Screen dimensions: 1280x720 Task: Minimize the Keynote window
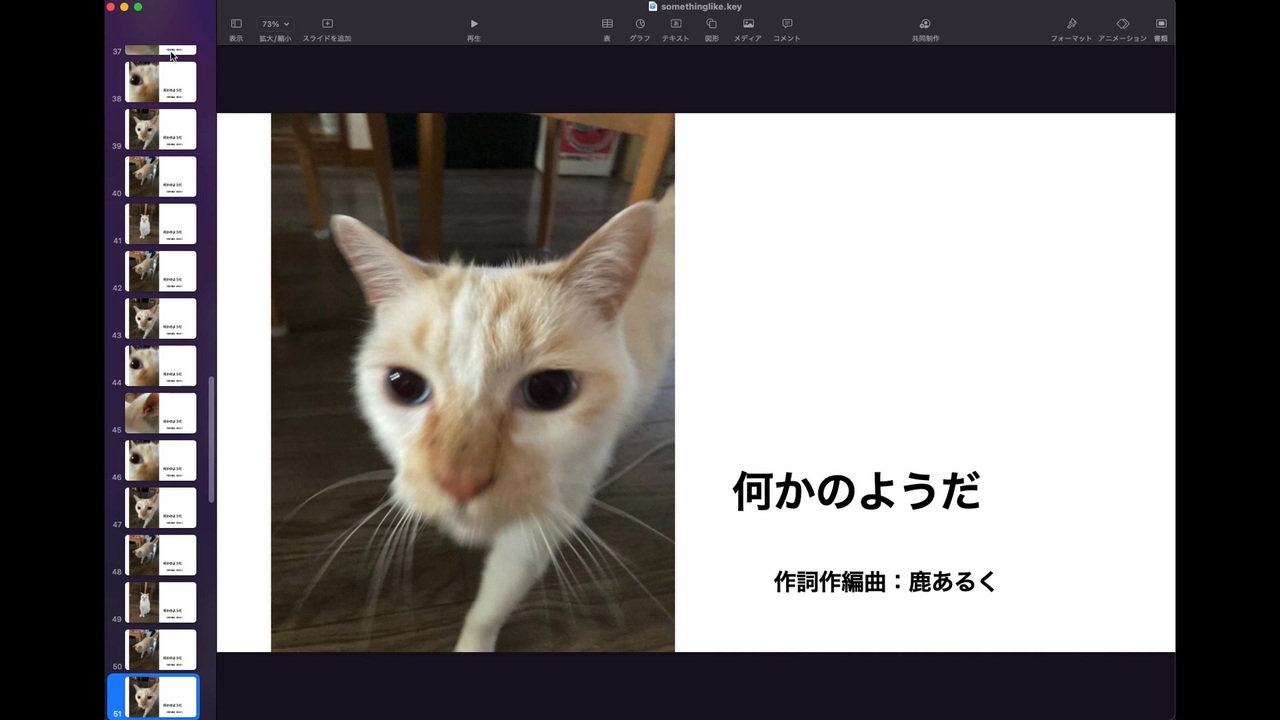[x=125, y=7]
